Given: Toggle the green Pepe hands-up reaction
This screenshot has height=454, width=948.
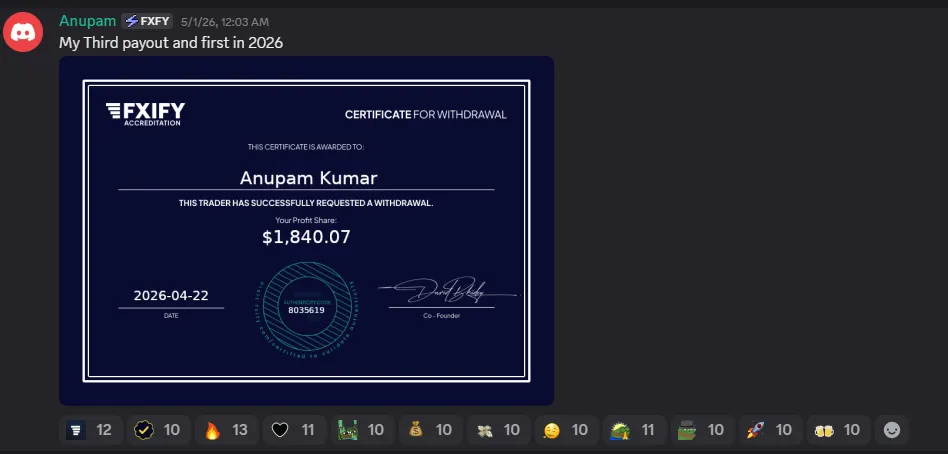Looking at the screenshot, I should click(x=362, y=430).
